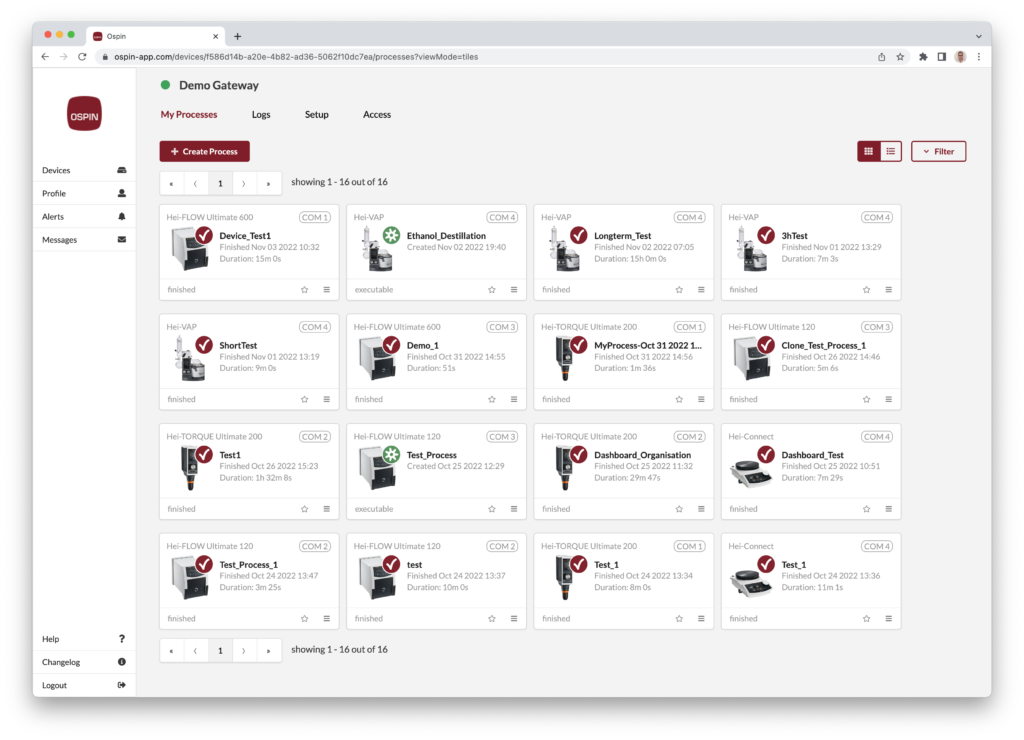Click the Dashboard_Test hotplate thumbnail

tap(751, 474)
